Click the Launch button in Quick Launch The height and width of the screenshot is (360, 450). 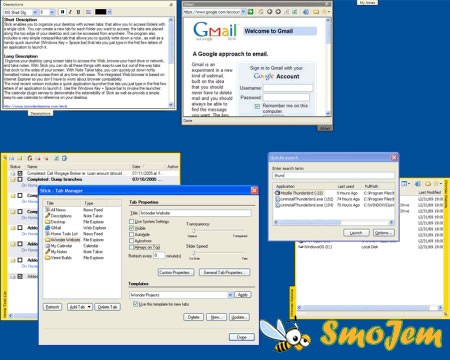[356, 233]
